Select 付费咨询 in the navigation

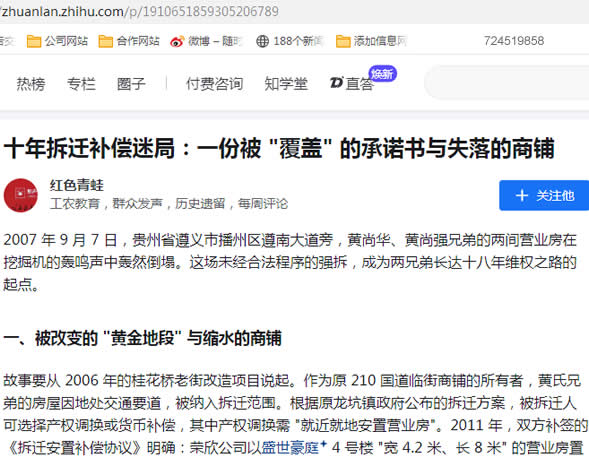214,83
